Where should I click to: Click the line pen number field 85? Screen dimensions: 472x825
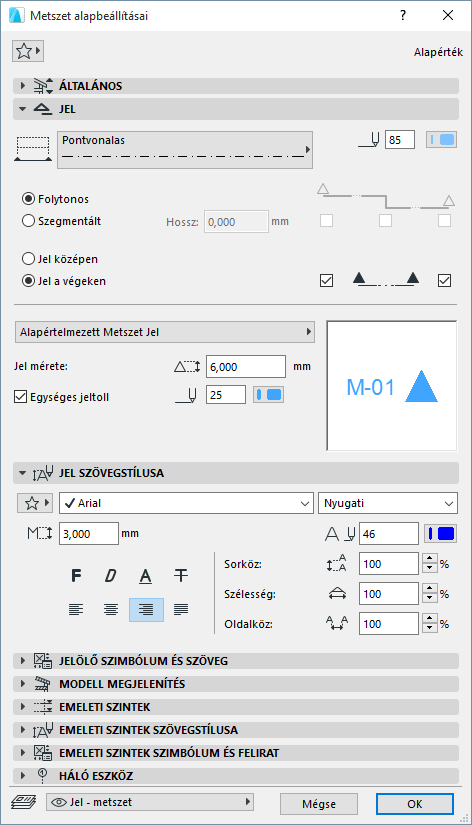click(399, 140)
